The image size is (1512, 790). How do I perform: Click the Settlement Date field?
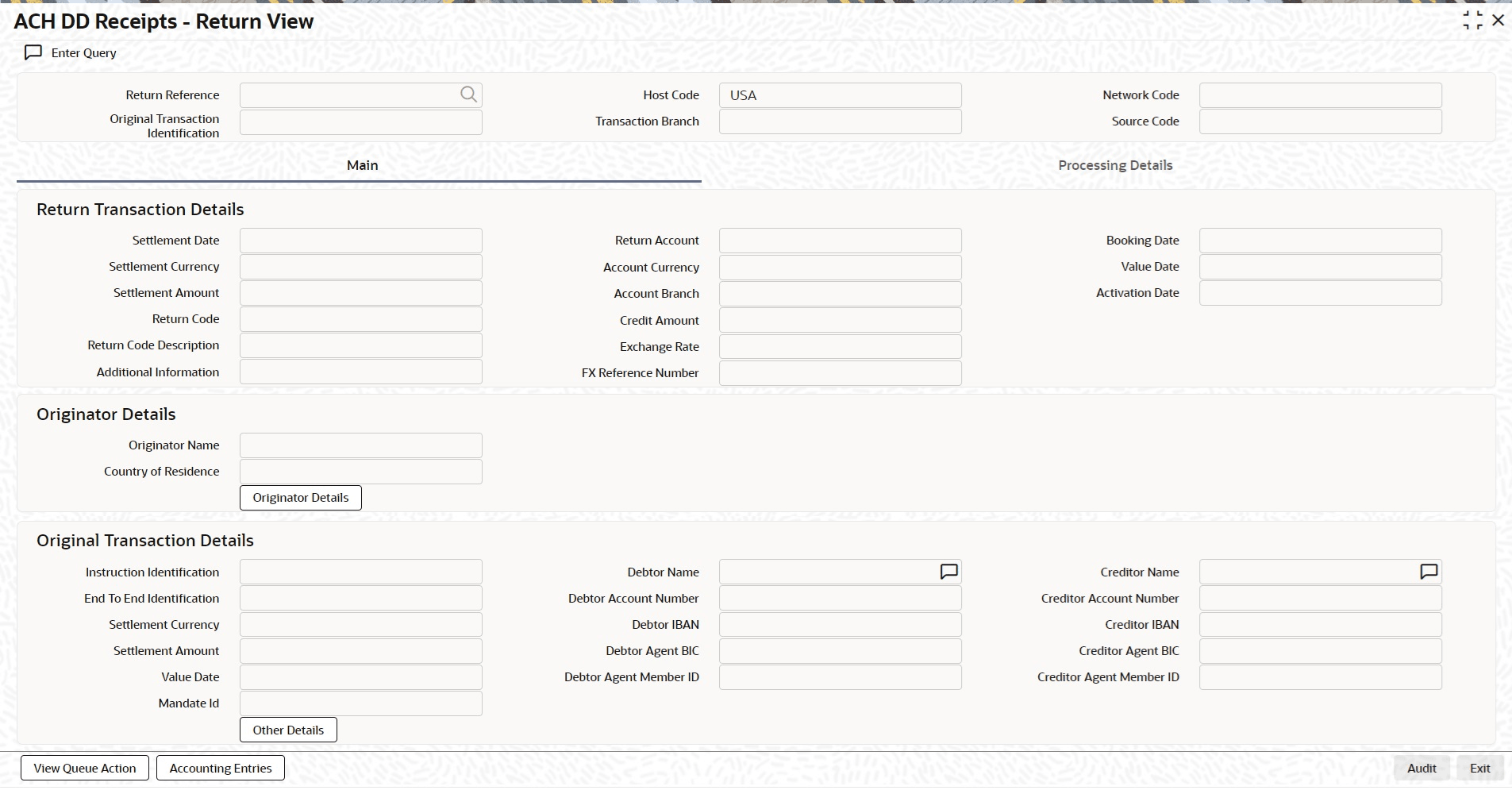pos(361,241)
